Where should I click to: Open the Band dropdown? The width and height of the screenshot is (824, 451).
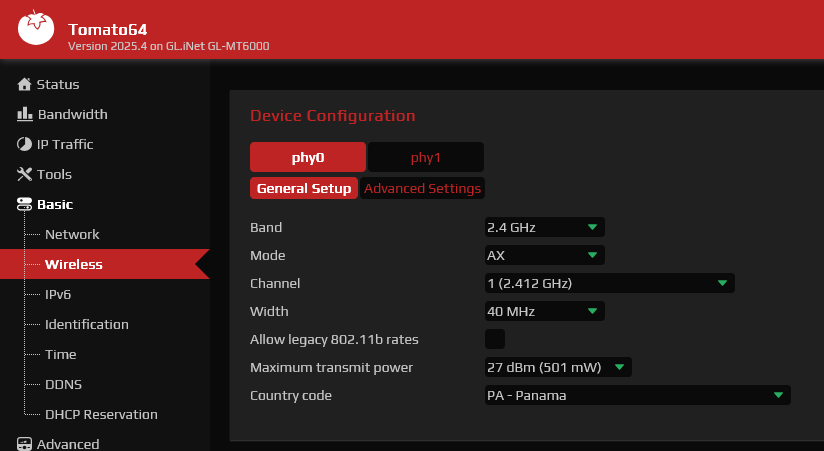pyautogui.click(x=544, y=227)
